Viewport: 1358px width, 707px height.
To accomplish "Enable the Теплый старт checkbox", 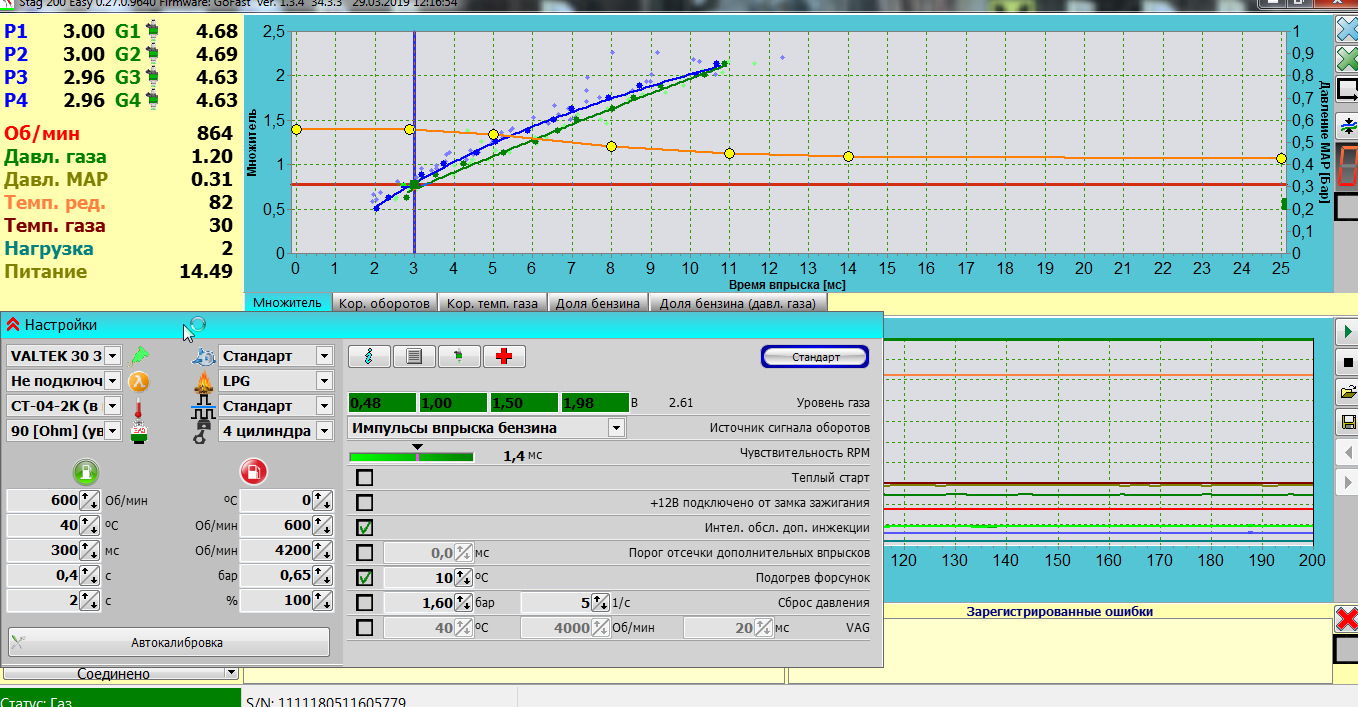I will point(365,478).
